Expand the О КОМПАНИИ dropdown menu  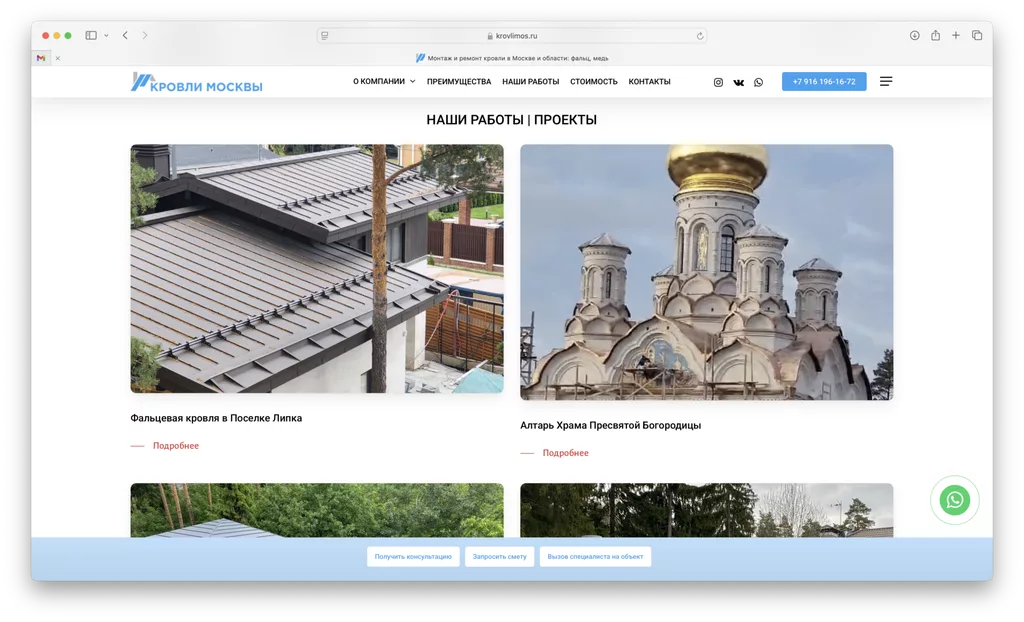click(x=384, y=82)
